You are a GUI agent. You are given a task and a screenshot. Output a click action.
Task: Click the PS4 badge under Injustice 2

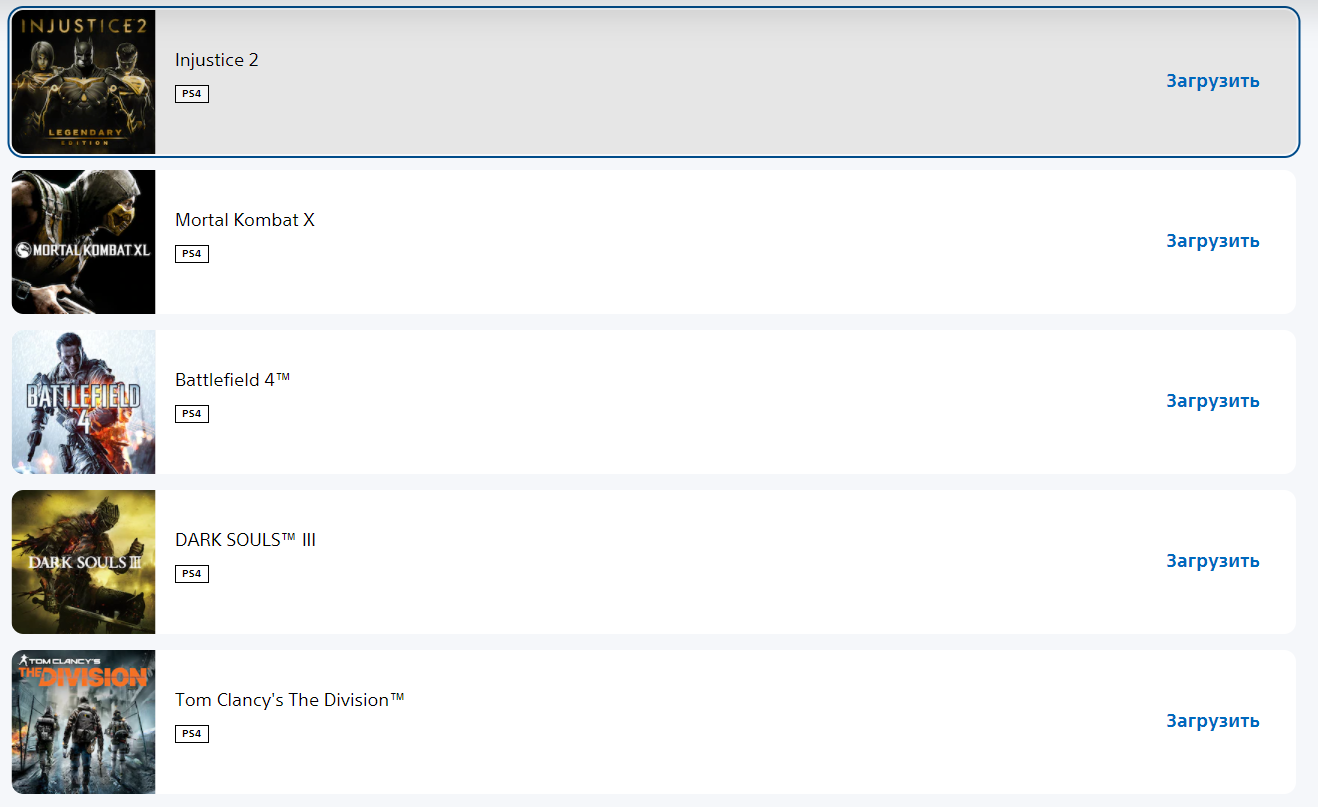tap(192, 94)
